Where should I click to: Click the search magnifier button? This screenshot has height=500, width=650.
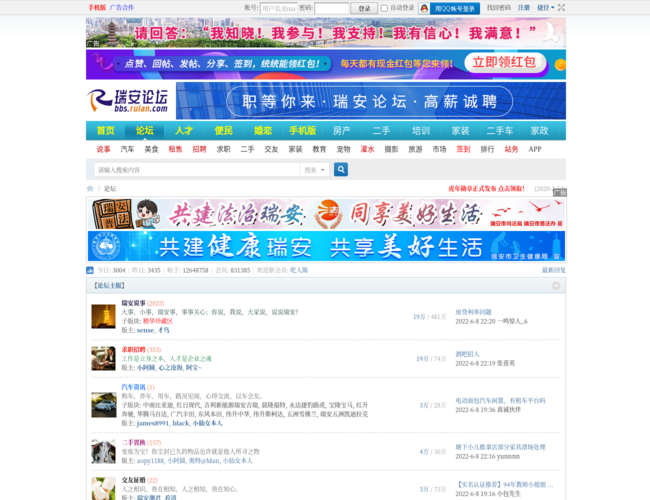coord(341,170)
